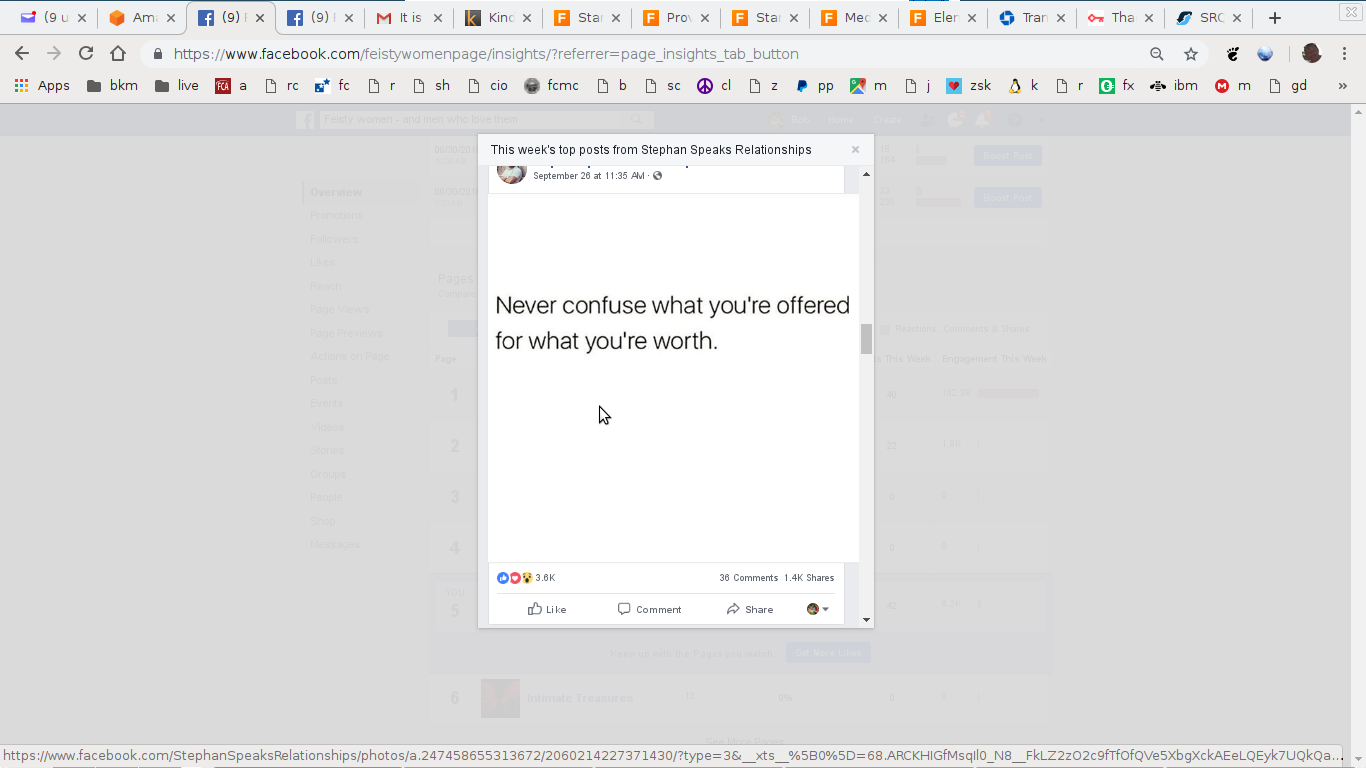1366x768 pixels.
Task: Click the Comment button under the post
Action: (649, 609)
